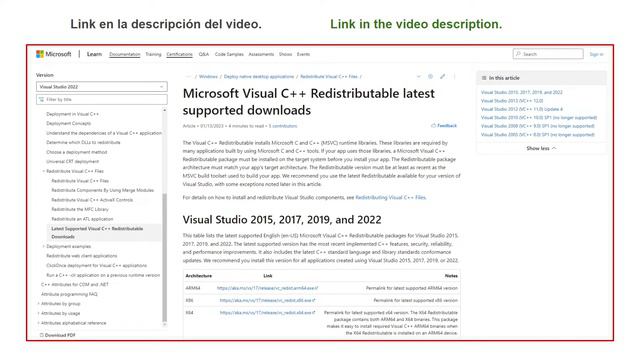Click the Search input field
Image resolution: width=640 pixels, height=360 pixels.
click(548, 54)
